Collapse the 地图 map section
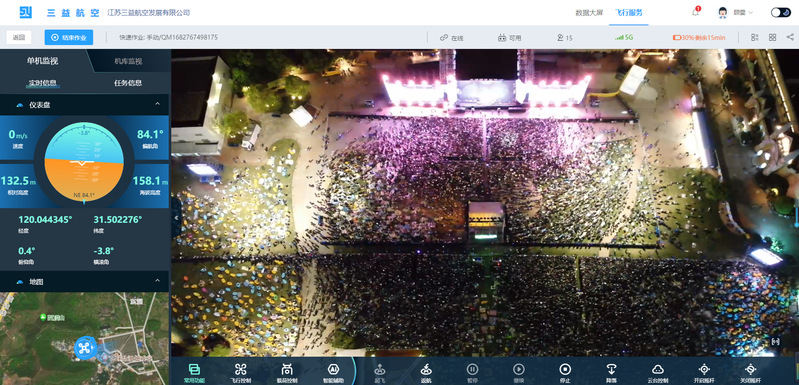Screen dimensions: 799x385 click(x=157, y=281)
